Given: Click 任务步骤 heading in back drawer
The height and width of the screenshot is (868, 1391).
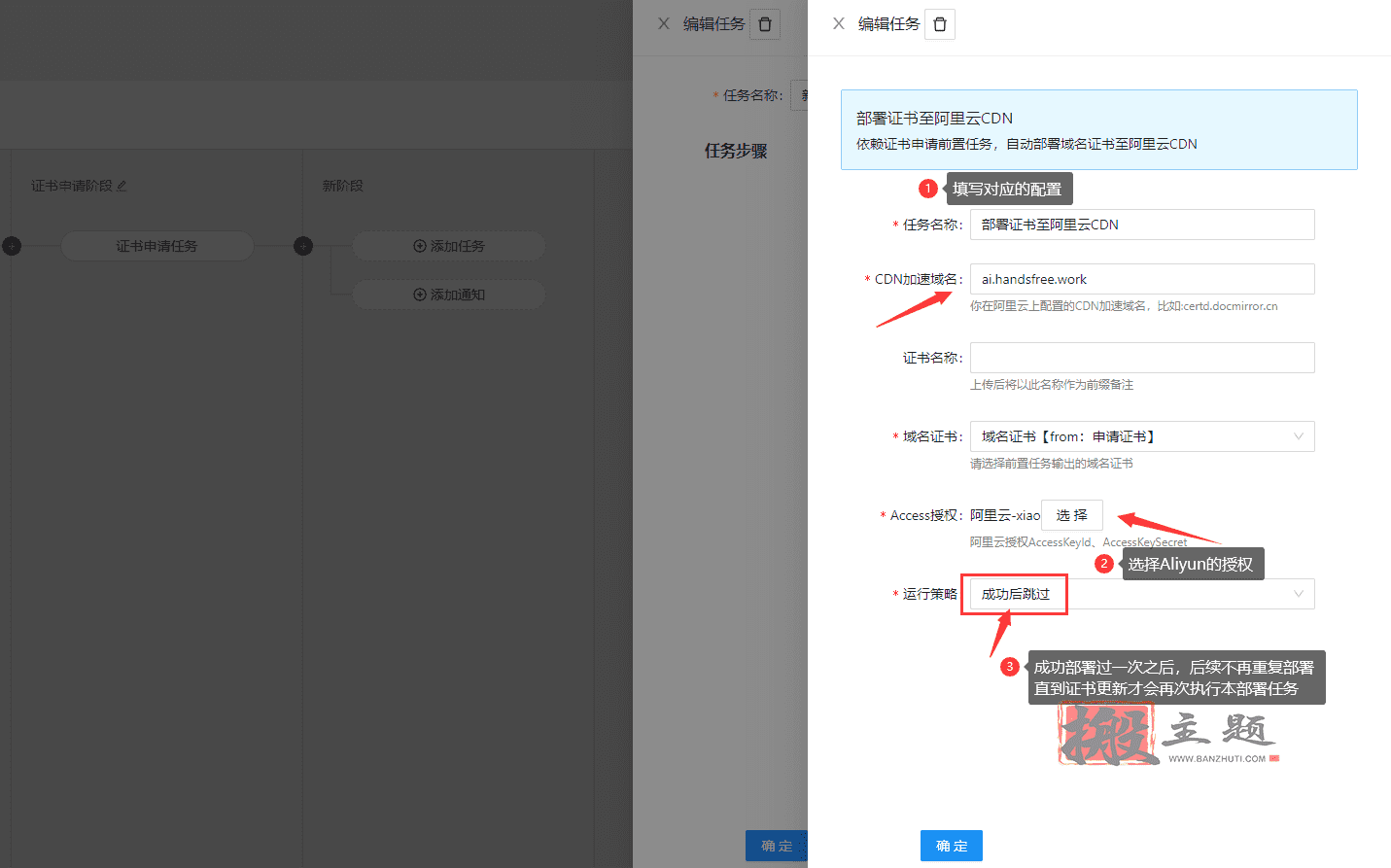Looking at the screenshot, I should [736, 151].
